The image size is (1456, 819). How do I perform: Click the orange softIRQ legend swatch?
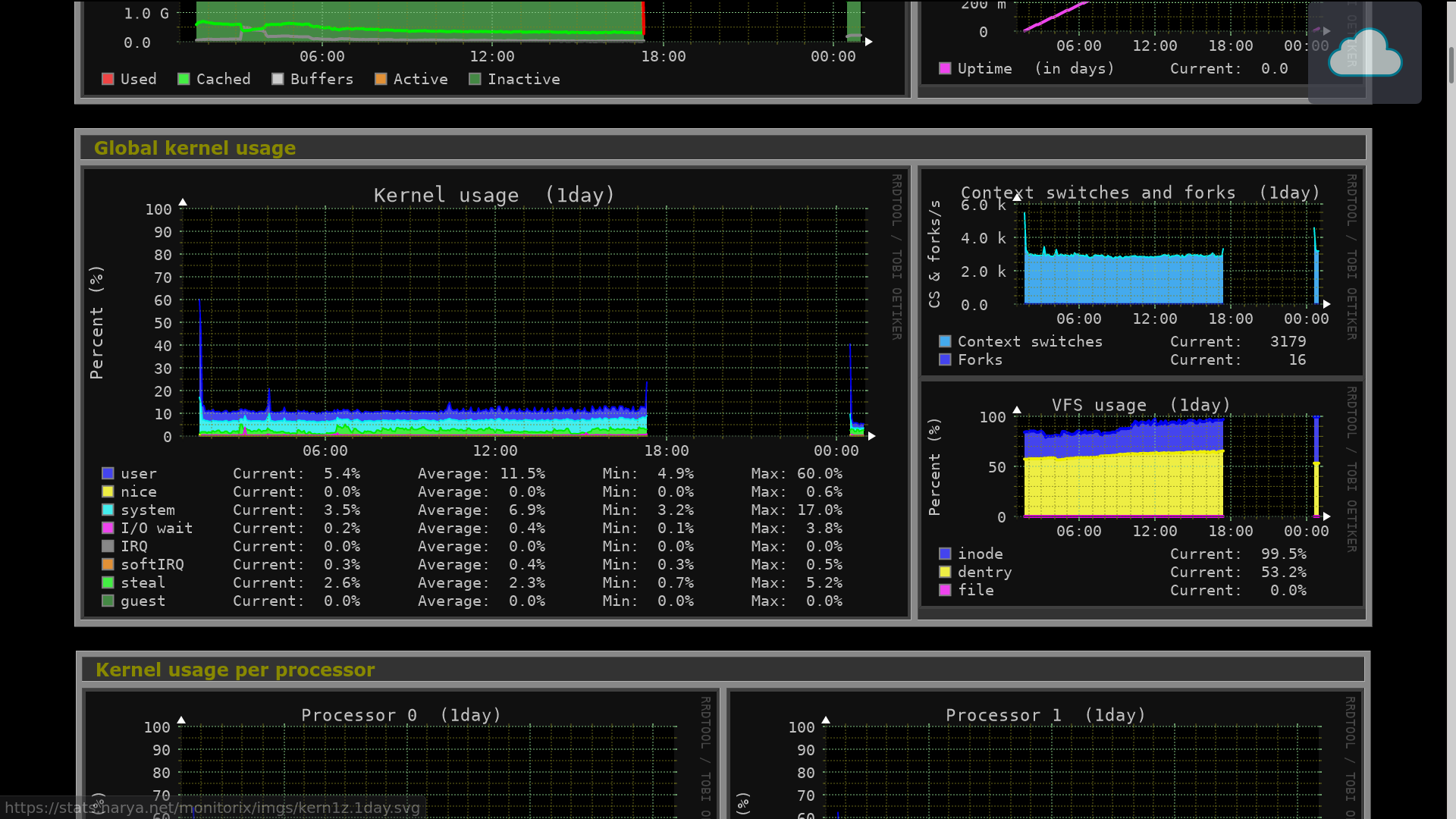[x=108, y=564]
